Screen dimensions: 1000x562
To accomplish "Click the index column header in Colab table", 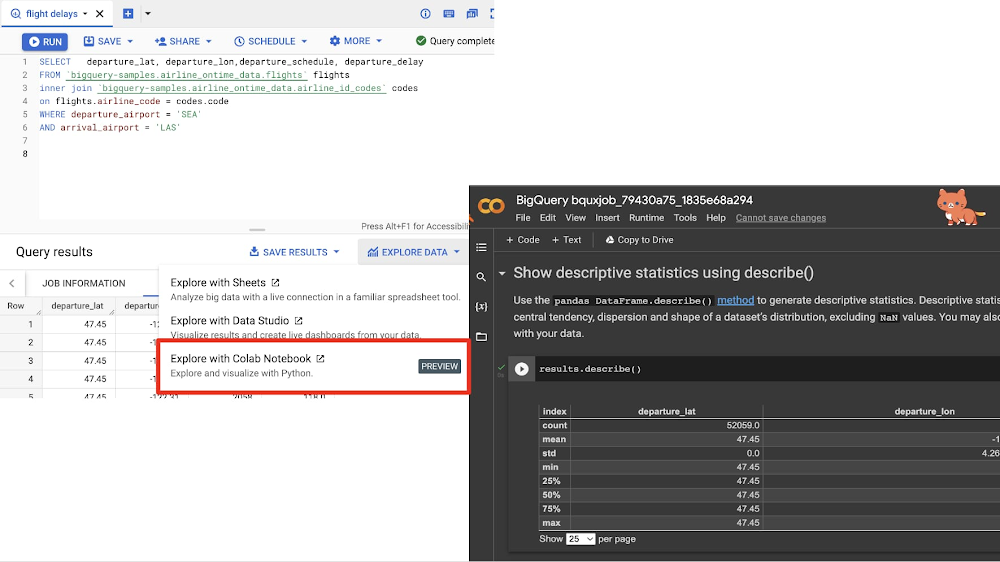I will pos(554,411).
